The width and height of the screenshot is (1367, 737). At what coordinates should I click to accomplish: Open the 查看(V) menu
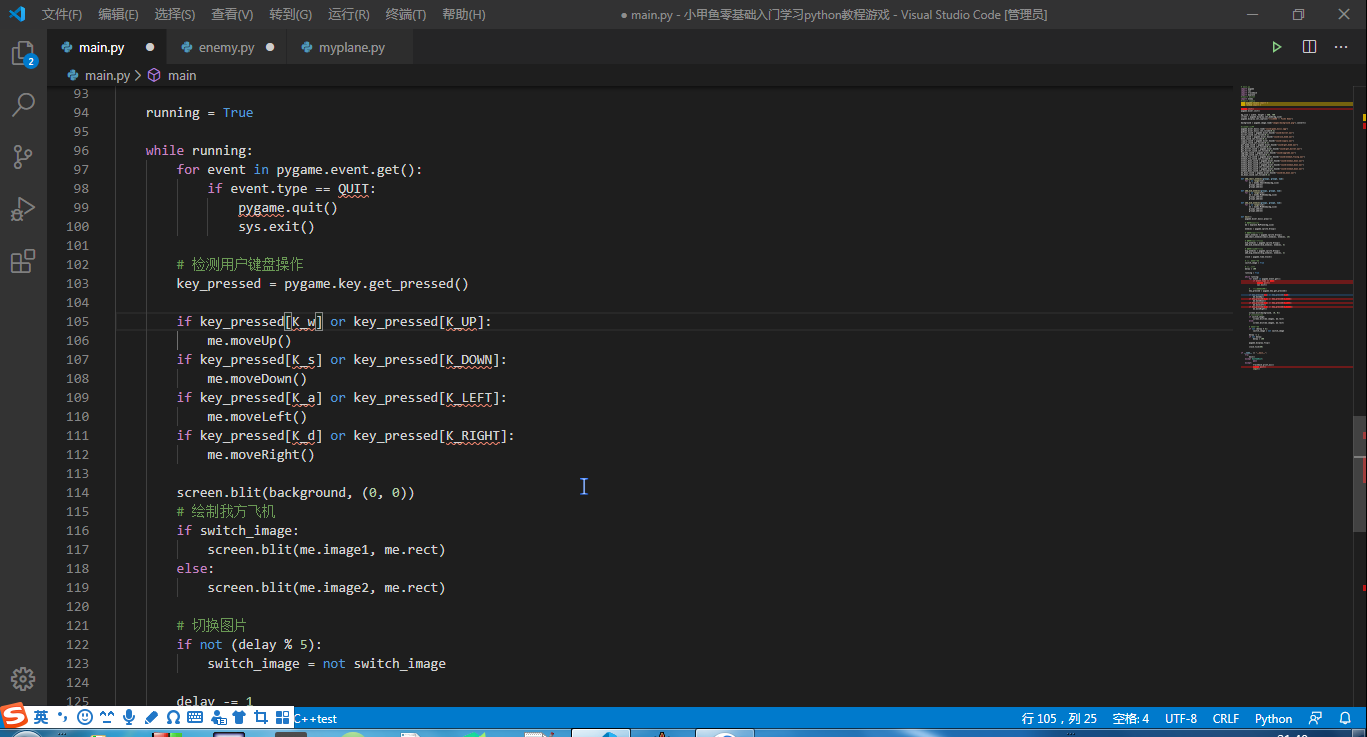tap(232, 14)
